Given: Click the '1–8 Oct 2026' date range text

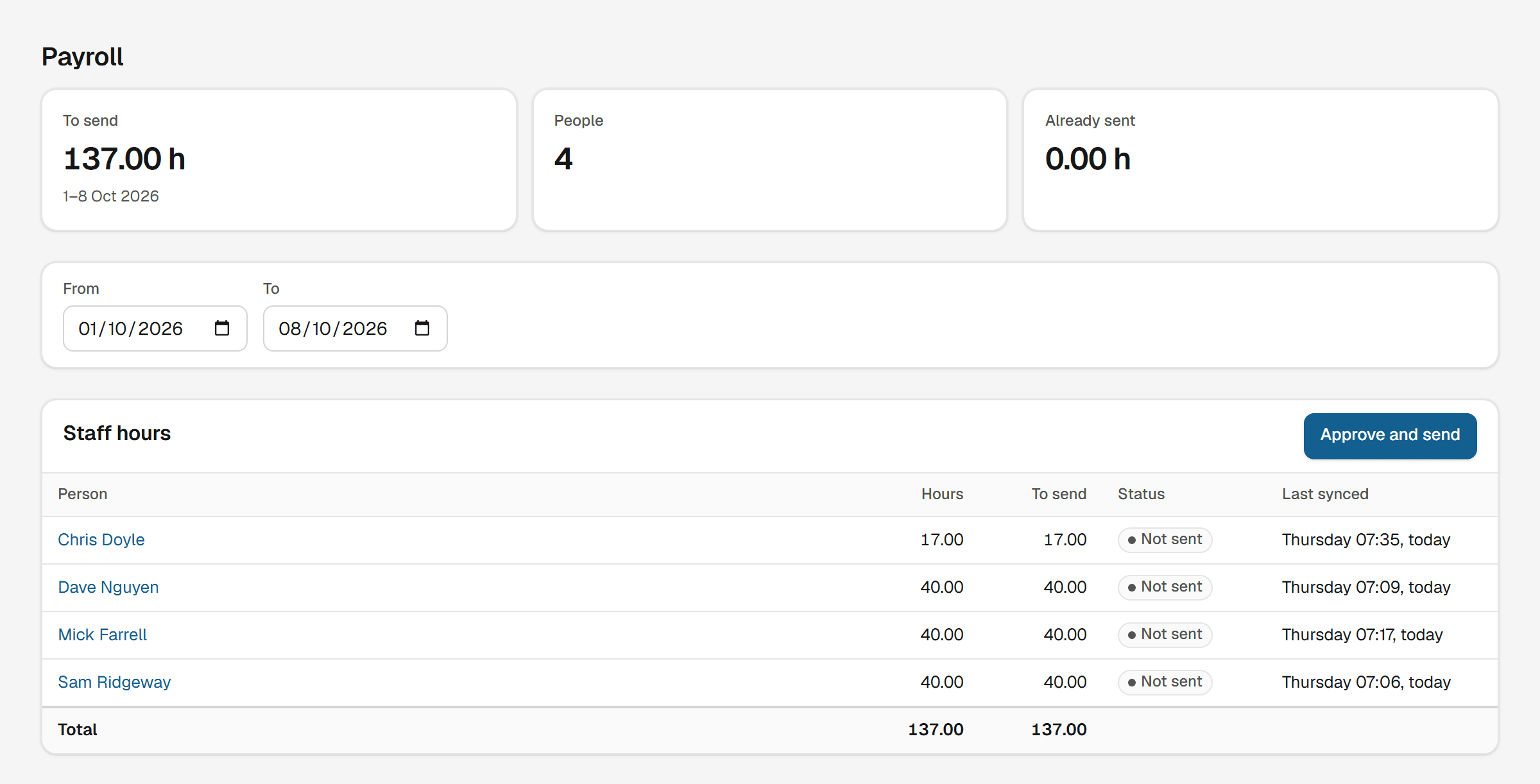Looking at the screenshot, I should pos(111,196).
